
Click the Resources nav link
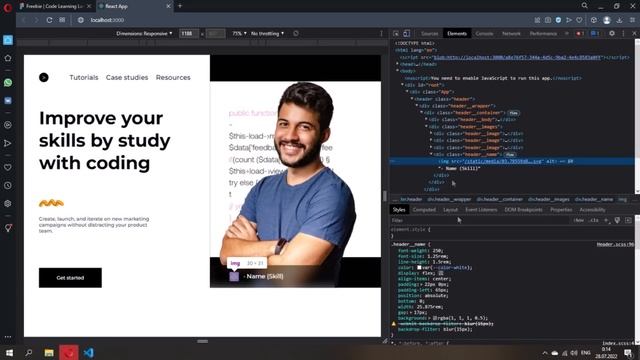(x=173, y=78)
